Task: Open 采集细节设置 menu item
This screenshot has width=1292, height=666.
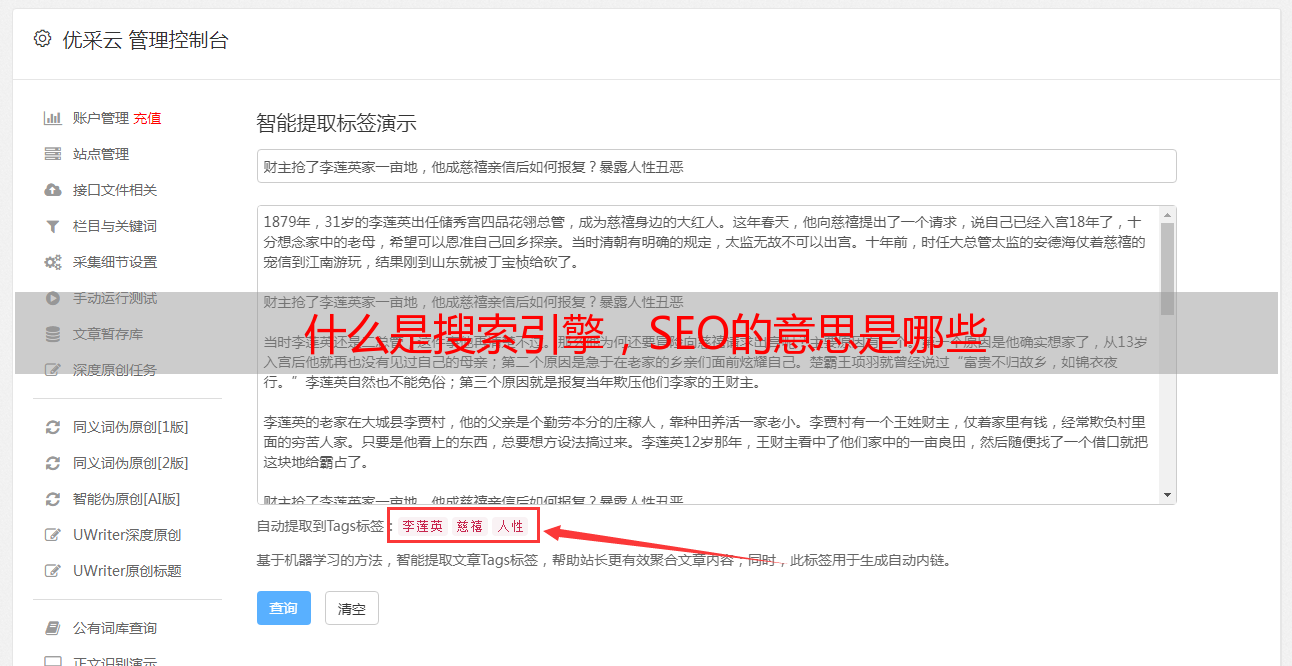Action: tap(114, 262)
